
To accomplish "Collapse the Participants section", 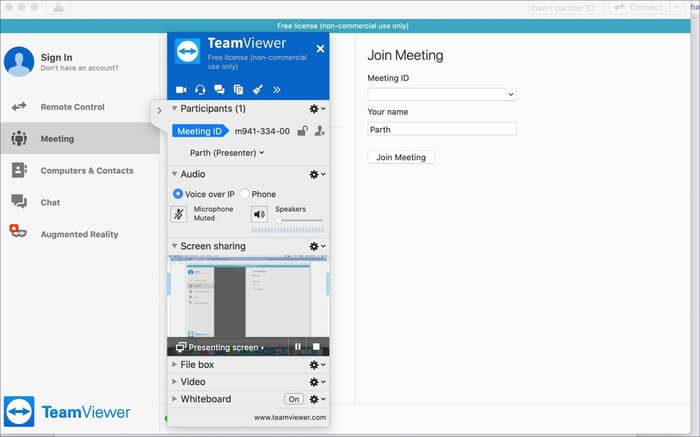I will [x=175, y=108].
